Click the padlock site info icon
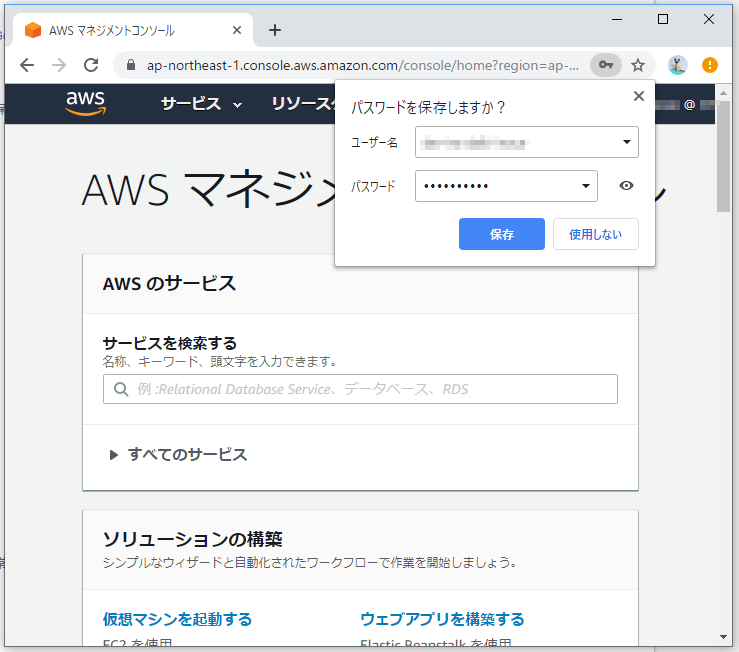This screenshot has width=739, height=652. (x=131, y=65)
